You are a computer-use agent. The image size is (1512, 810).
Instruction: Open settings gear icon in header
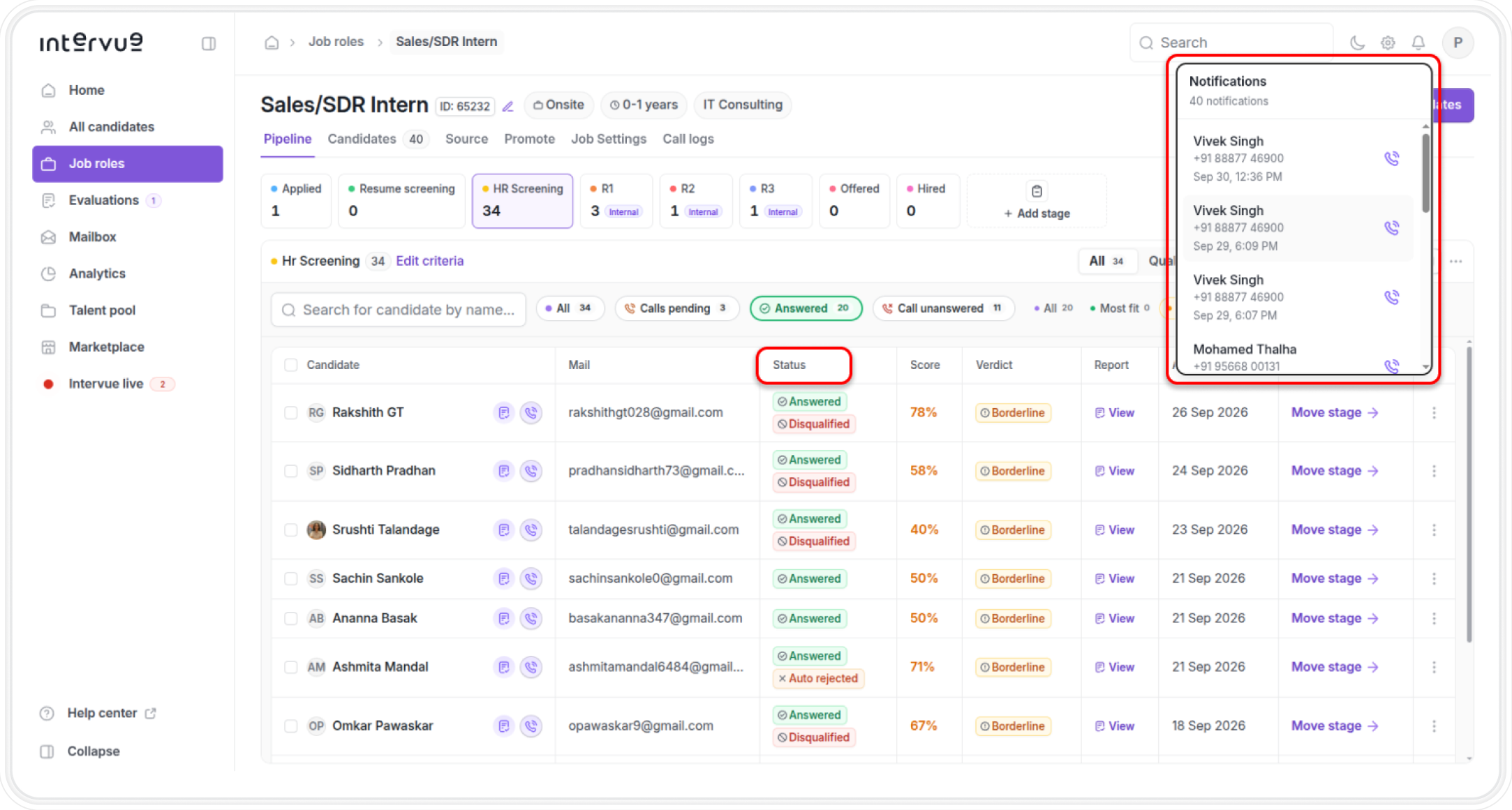point(1388,43)
